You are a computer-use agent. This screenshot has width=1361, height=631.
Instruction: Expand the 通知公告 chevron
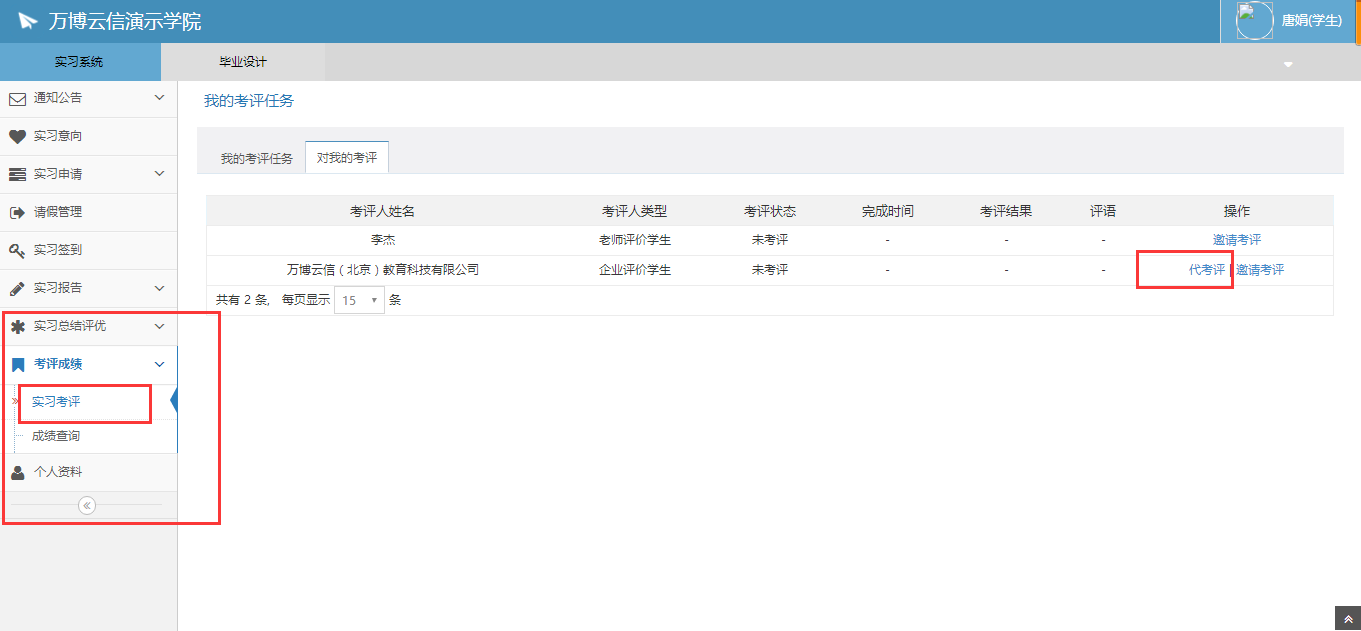[x=159, y=98]
